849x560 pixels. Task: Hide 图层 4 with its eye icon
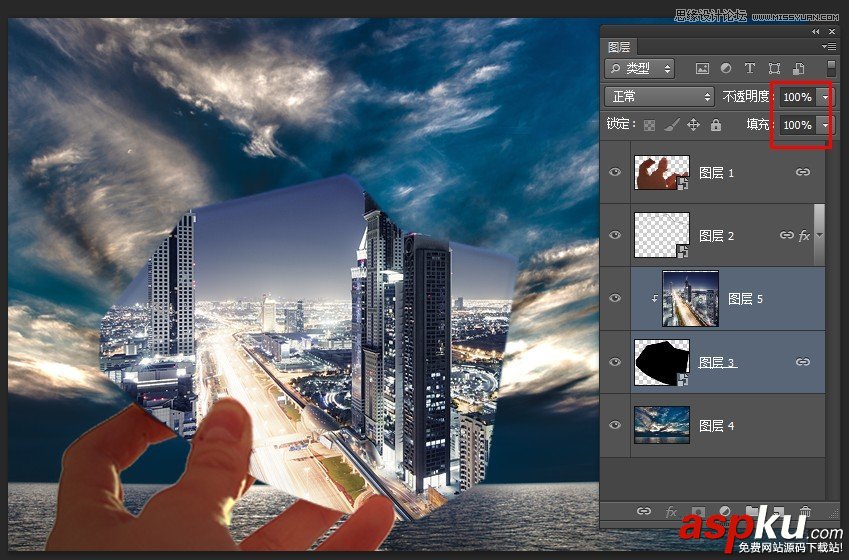tap(615, 425)
